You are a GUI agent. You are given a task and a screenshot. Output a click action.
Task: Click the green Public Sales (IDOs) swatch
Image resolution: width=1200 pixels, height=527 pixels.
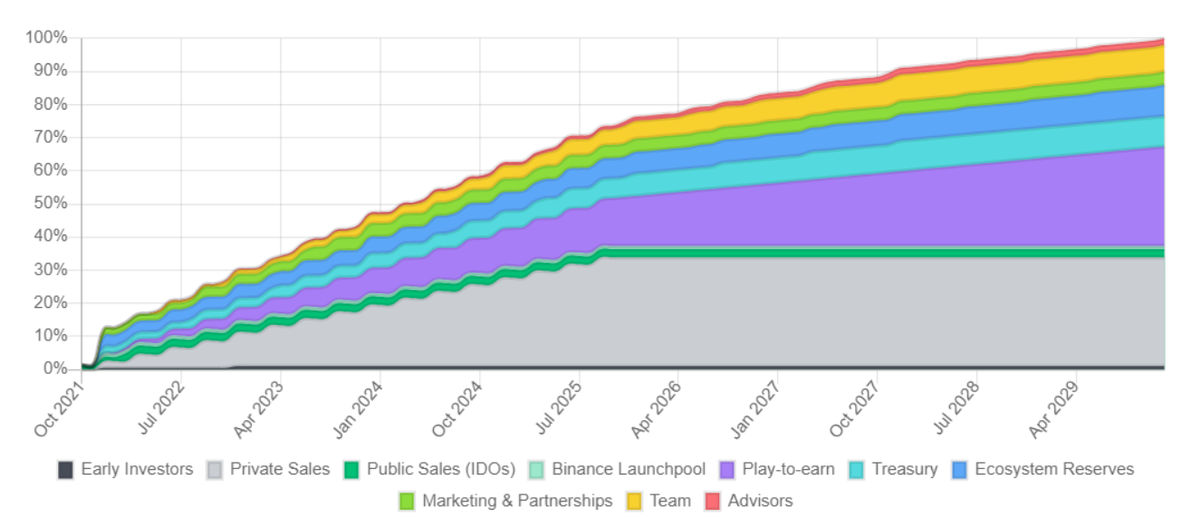351,469
